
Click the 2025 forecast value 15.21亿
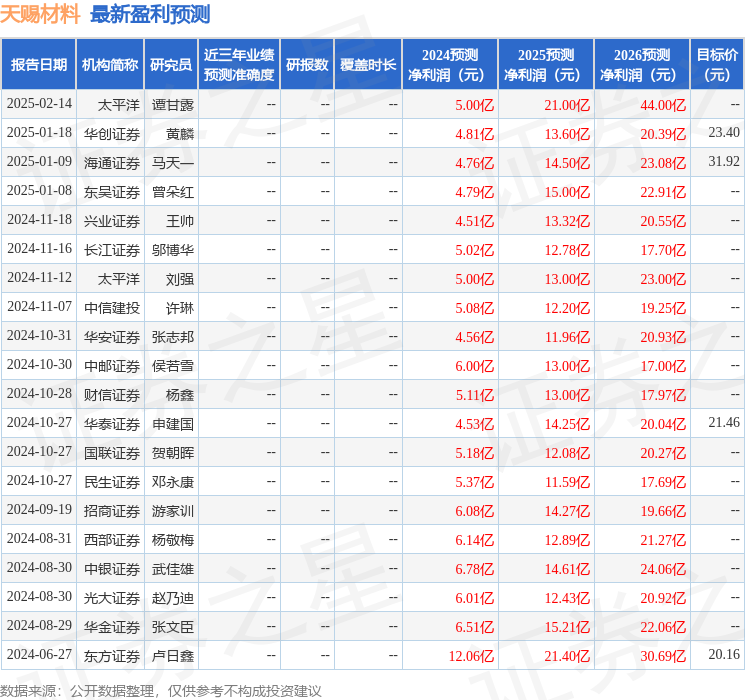coord(567,627)
